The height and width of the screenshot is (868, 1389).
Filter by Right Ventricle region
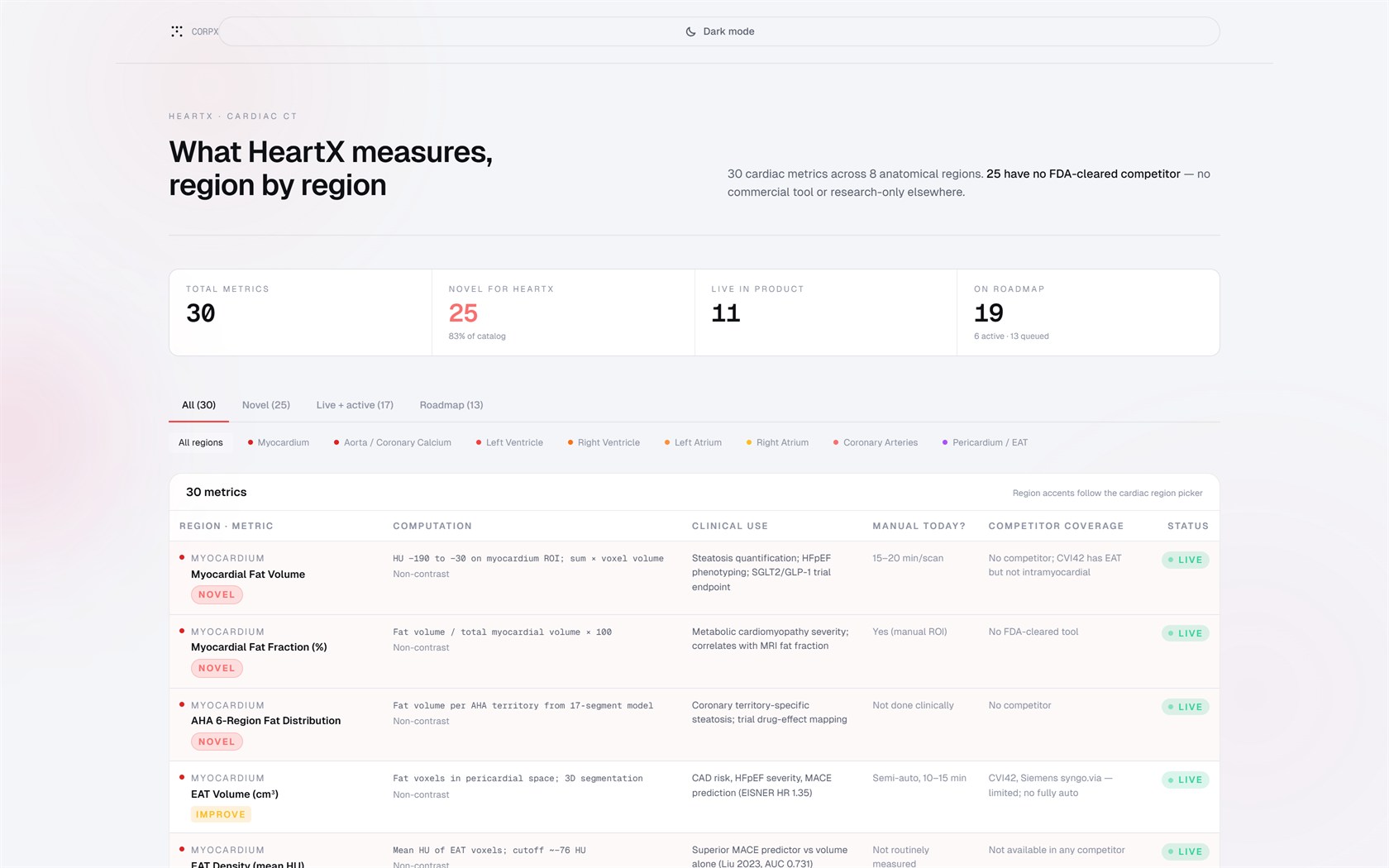point(604,442)
